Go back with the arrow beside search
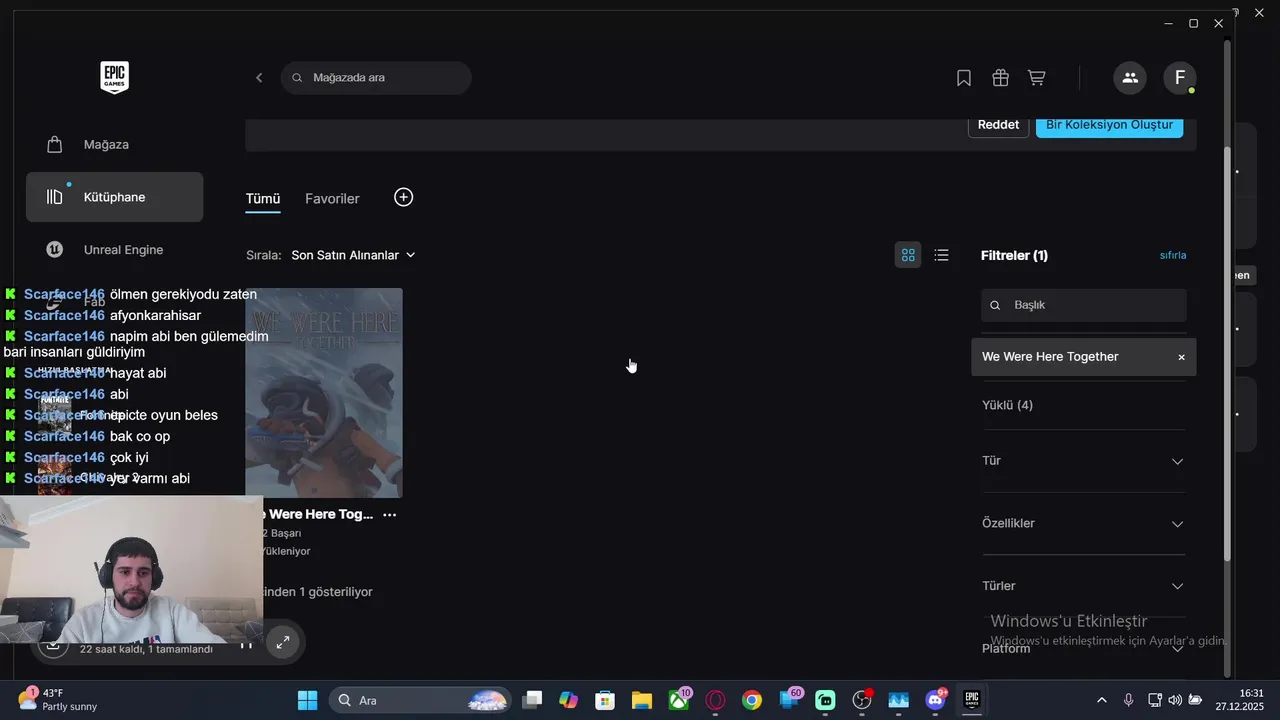The image size is (1280, 720). pos(259,78)
